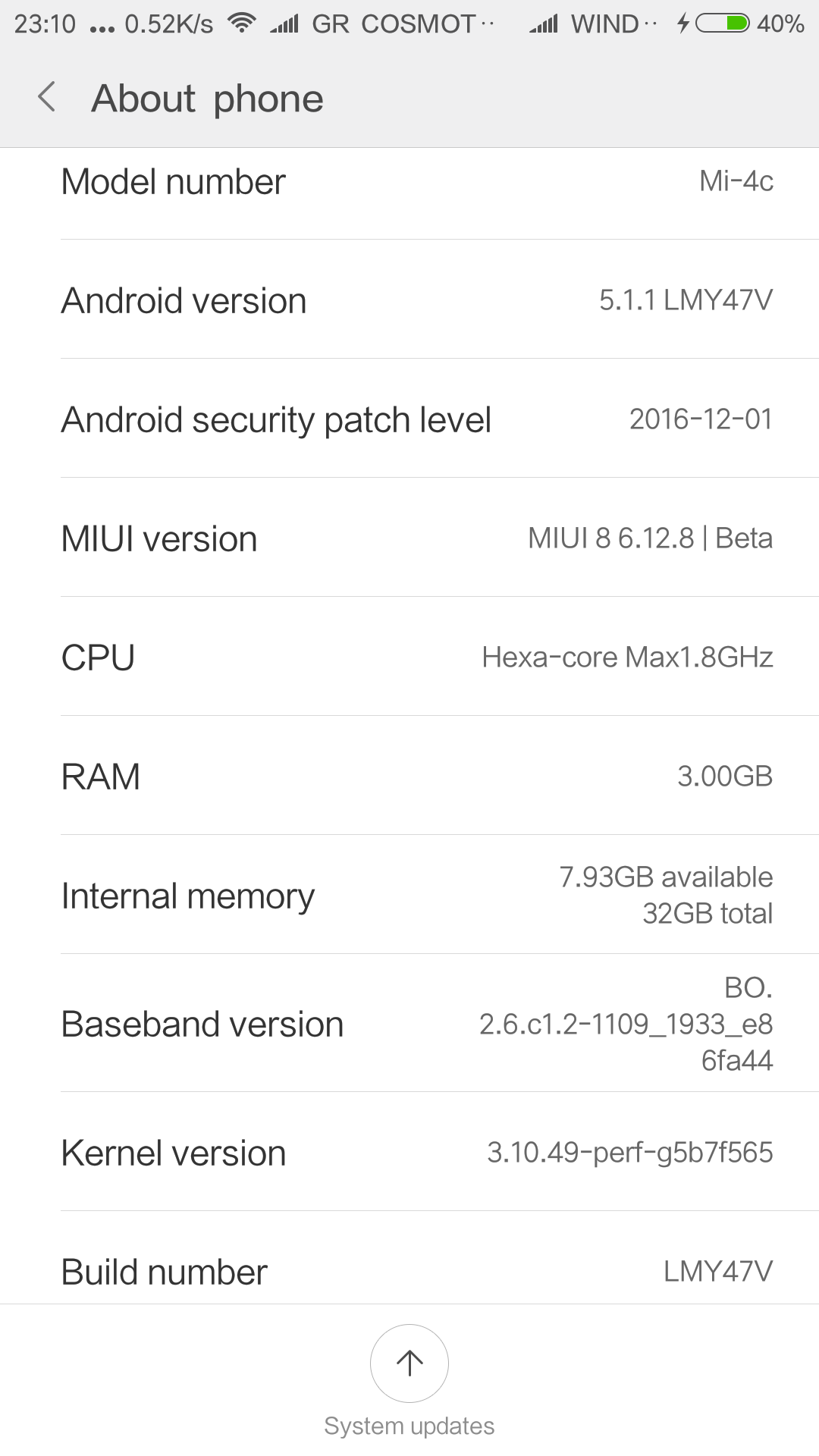Tap the back arrow icon
The width and height of the screenshot is (819, 1456).
tap(47, 97)
